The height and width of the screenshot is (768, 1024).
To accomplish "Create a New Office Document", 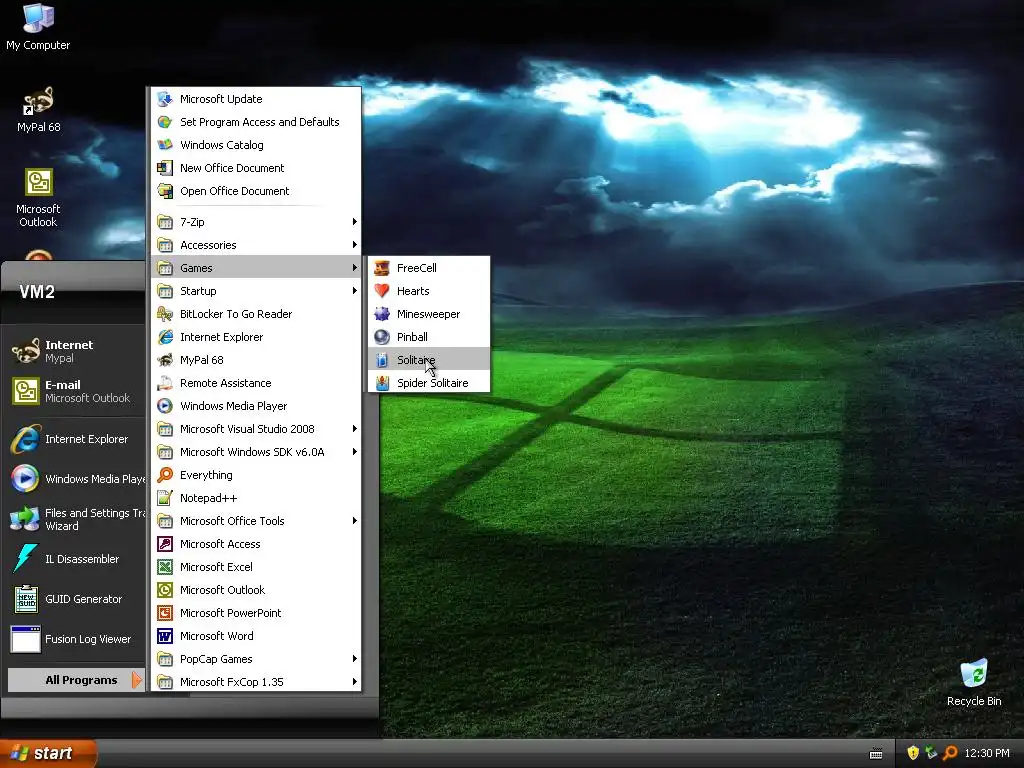I will [256, 168].
